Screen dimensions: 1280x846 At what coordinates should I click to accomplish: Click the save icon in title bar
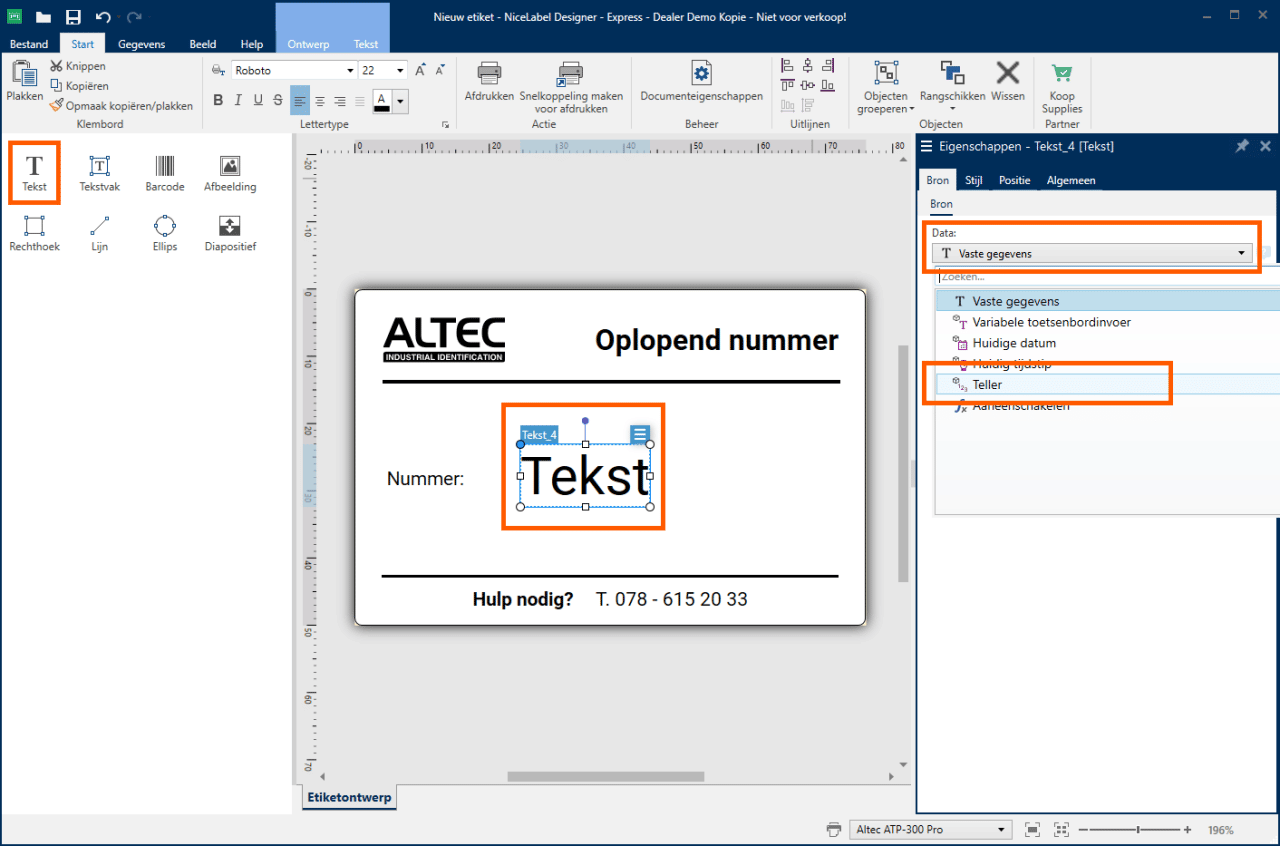(x=73, y=17)
